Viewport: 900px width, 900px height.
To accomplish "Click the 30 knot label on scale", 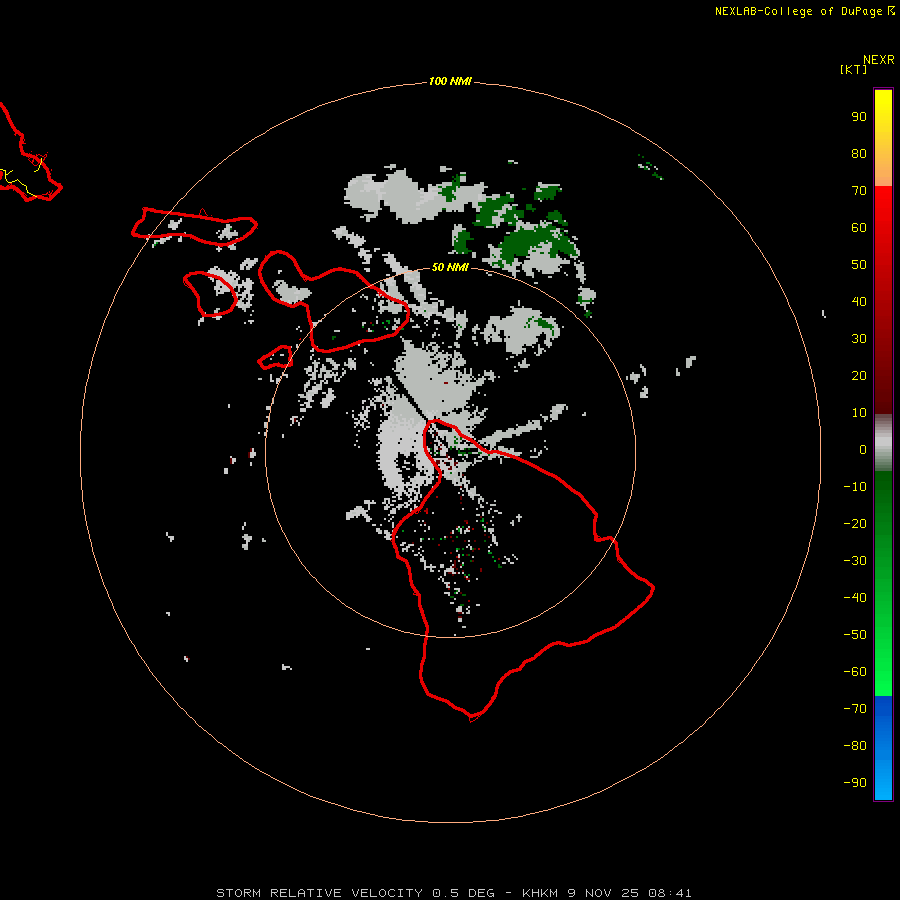I will [859, 339].
